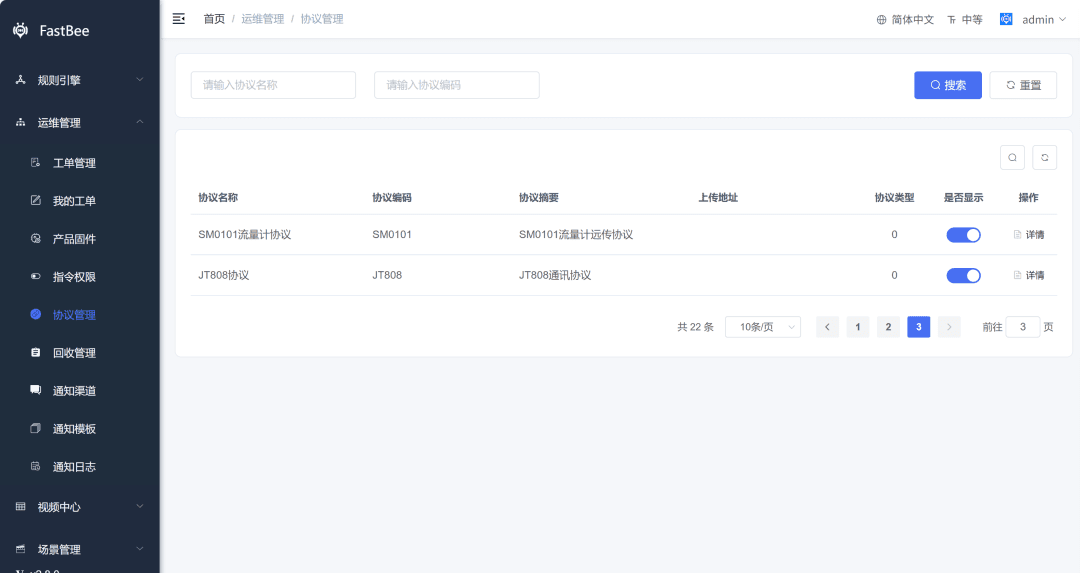Collapse the 运维管理 submenu
The width and height of the screenshot is (1080, 573).
tap(140, 122)
